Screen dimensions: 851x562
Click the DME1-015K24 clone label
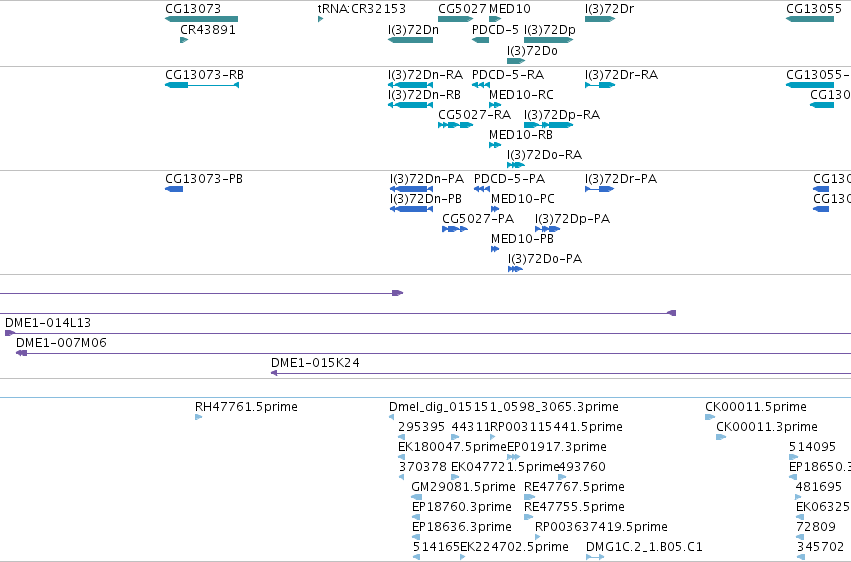315,362
